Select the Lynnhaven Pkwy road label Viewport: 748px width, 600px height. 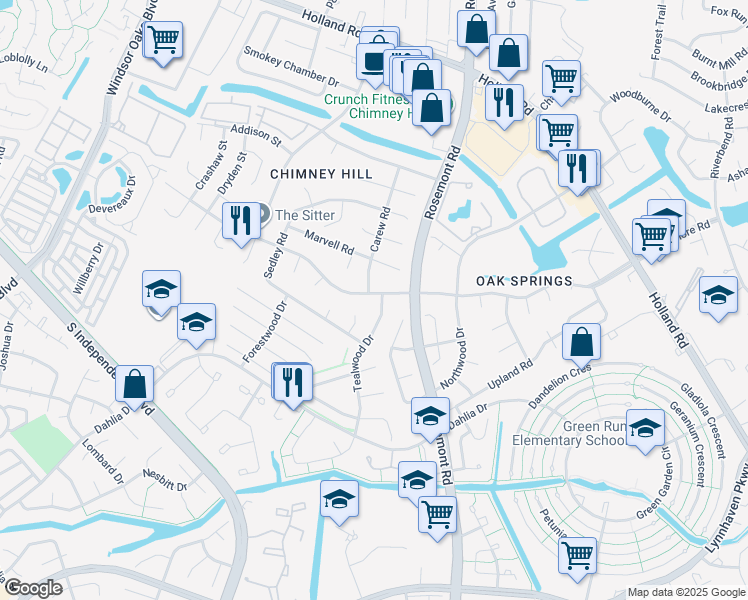(726, 510)
